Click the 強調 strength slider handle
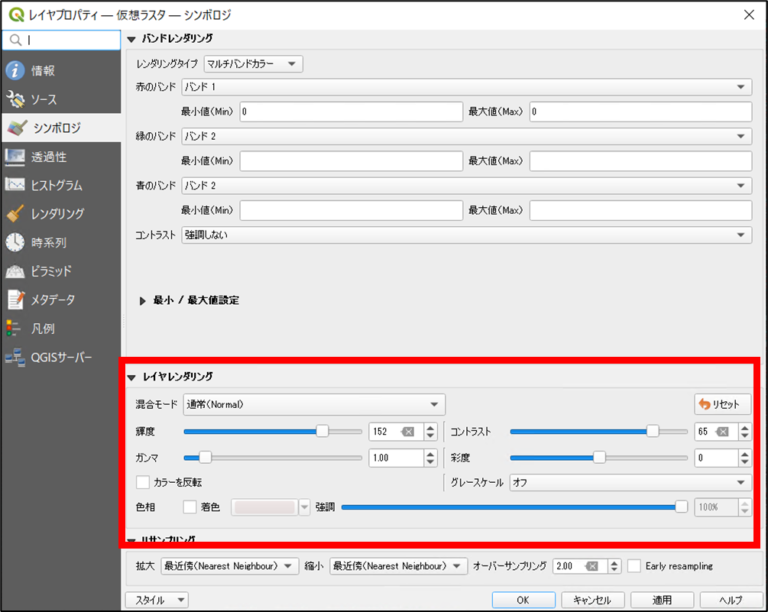768x612 pixels. (681, 507)
